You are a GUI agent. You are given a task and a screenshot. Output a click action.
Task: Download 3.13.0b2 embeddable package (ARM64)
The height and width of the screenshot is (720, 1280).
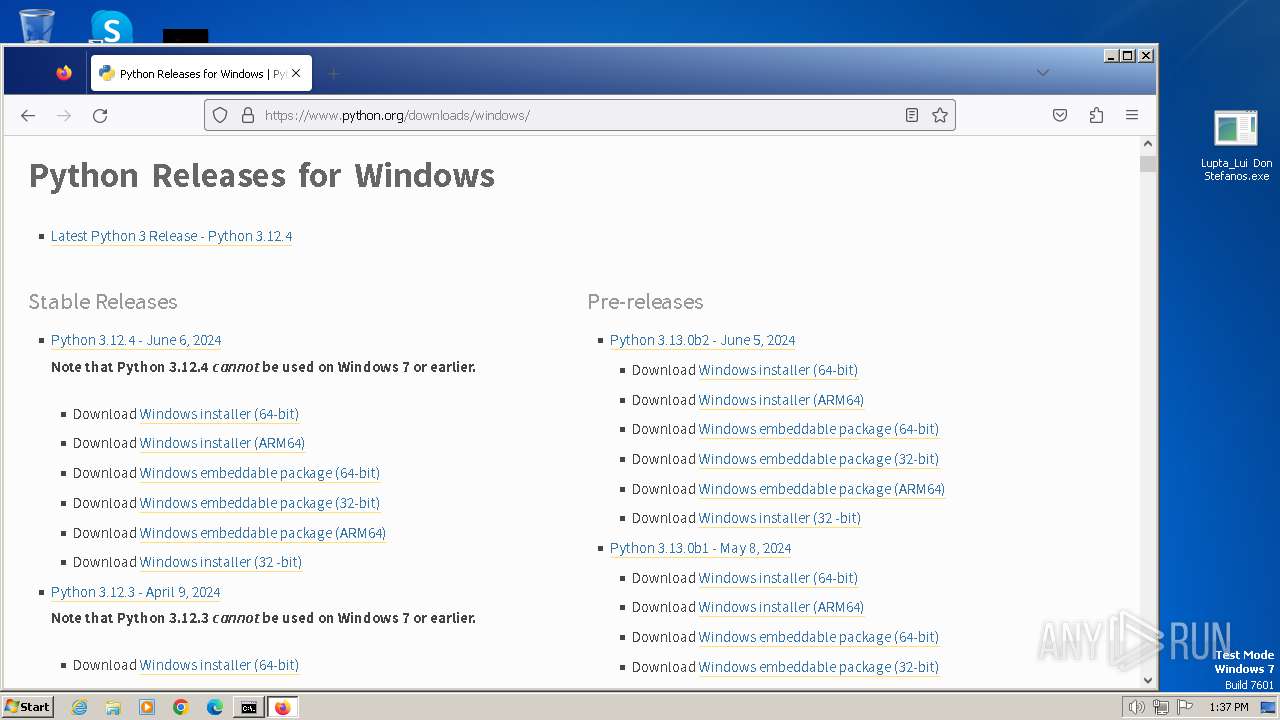point(822,489)
